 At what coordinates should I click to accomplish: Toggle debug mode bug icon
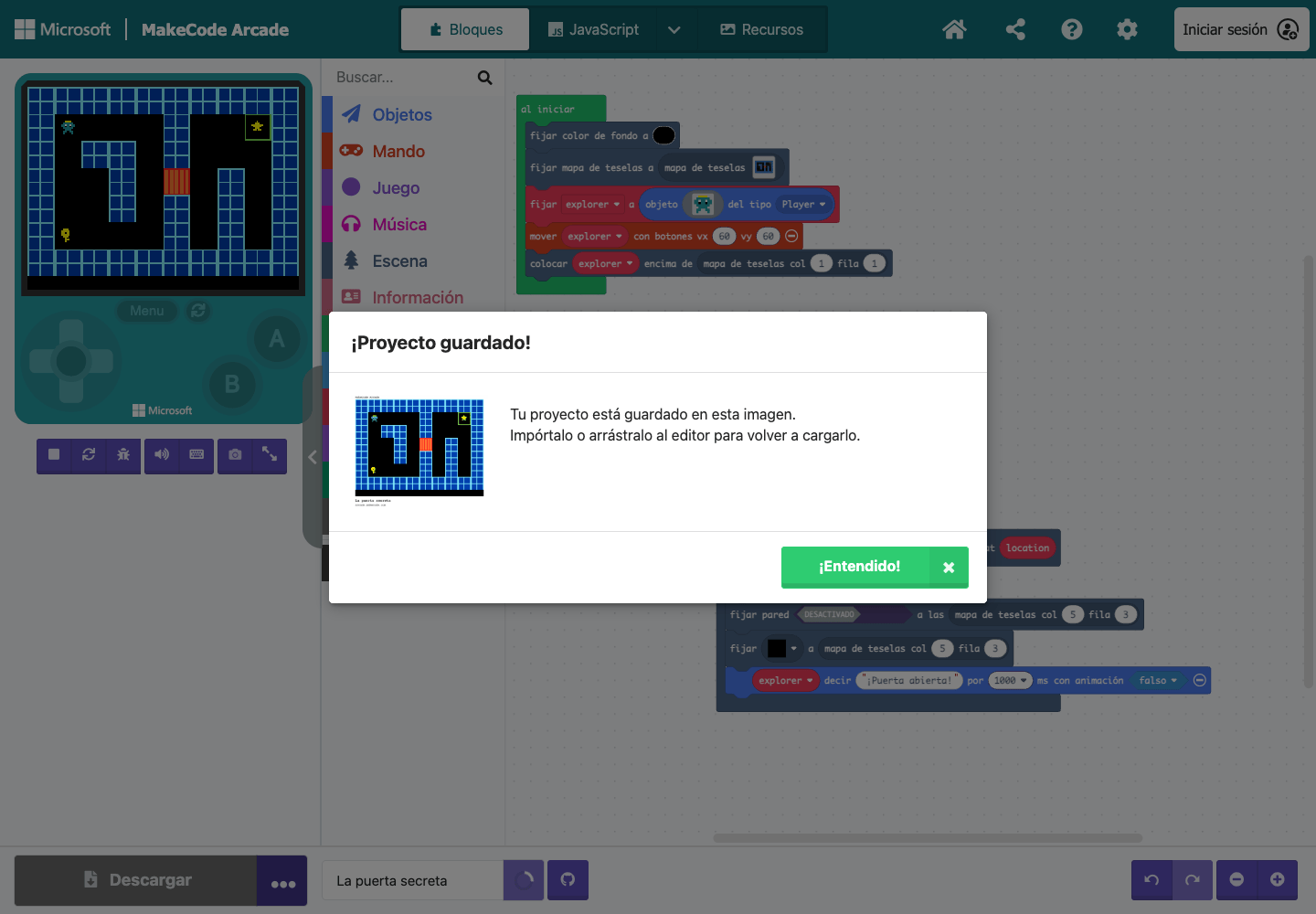(x=123, y=454)
